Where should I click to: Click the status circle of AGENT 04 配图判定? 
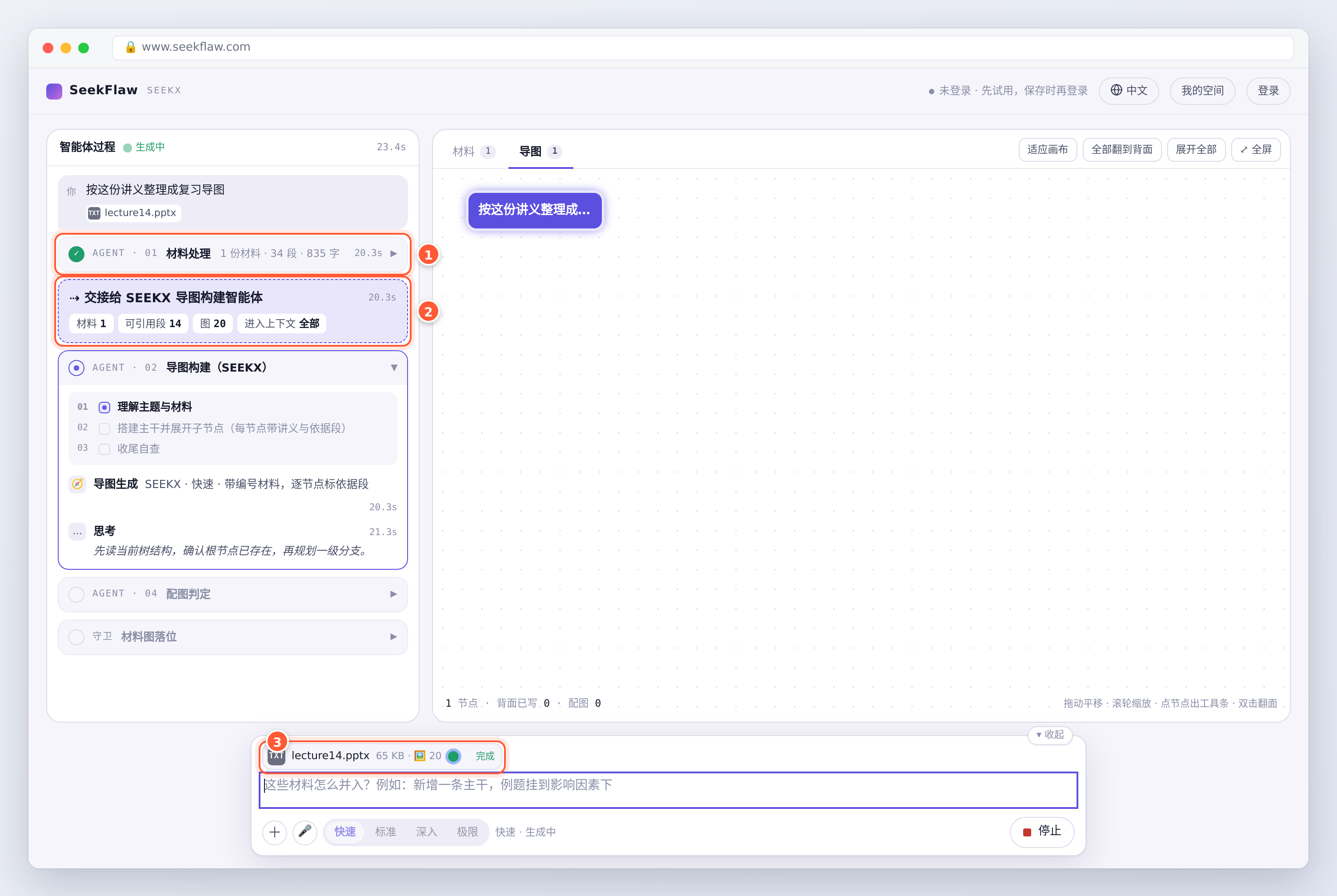(x=76, y=594)
